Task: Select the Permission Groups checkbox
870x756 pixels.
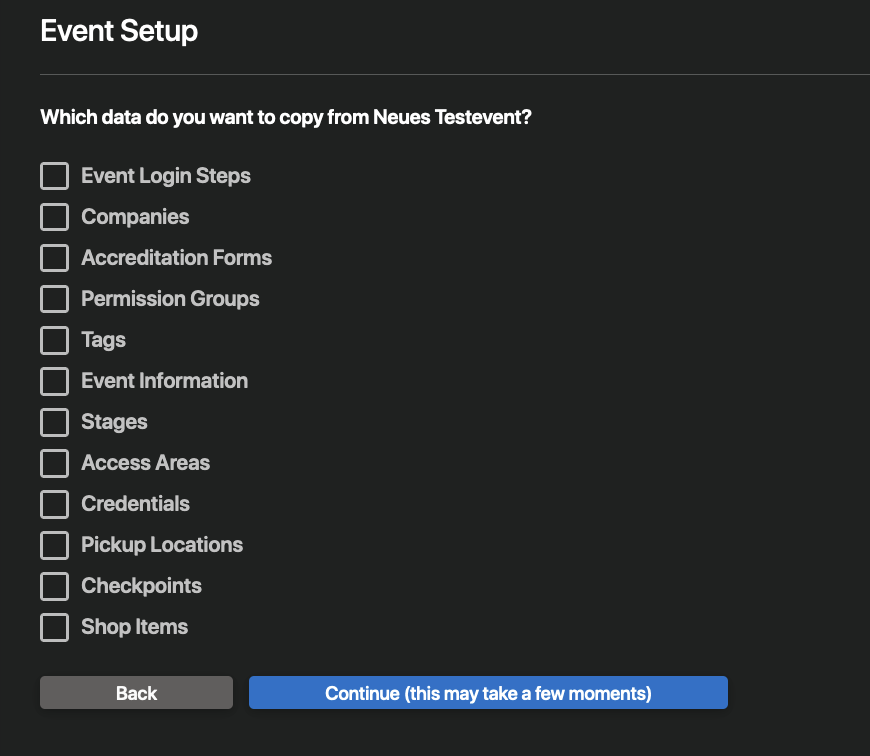Action: 54,299
